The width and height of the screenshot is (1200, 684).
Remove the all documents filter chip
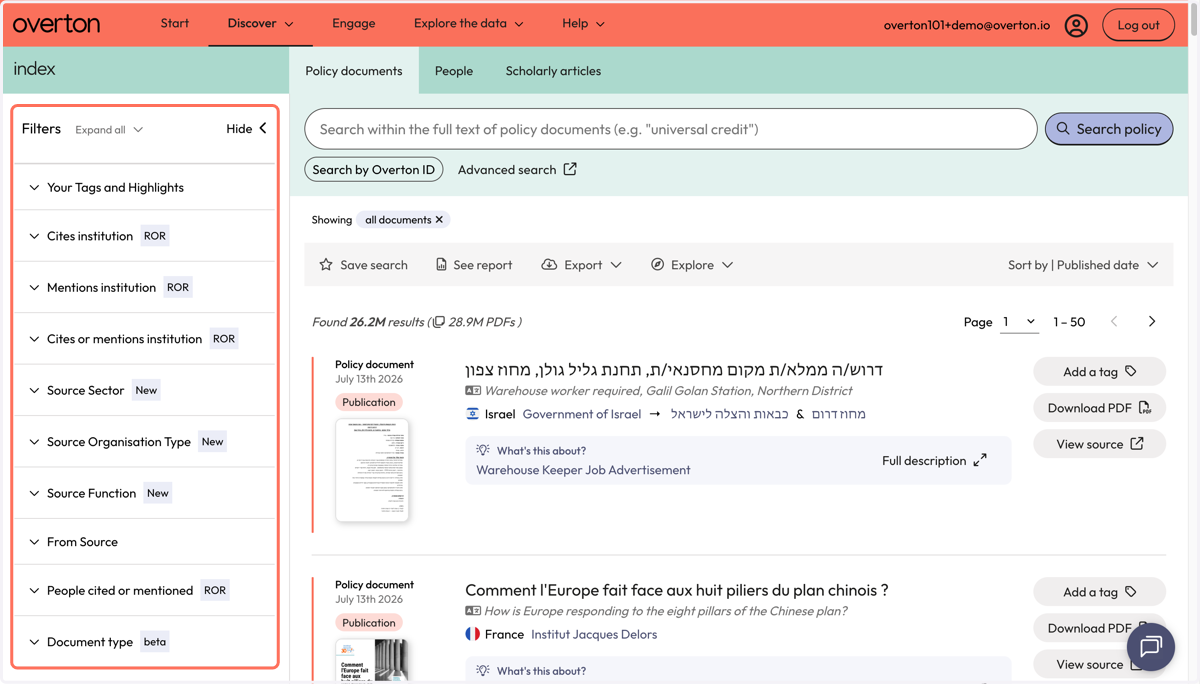[x=439, y=220]
